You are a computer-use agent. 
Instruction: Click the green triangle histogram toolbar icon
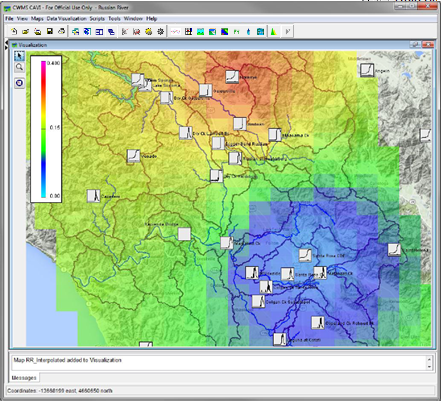273,32
